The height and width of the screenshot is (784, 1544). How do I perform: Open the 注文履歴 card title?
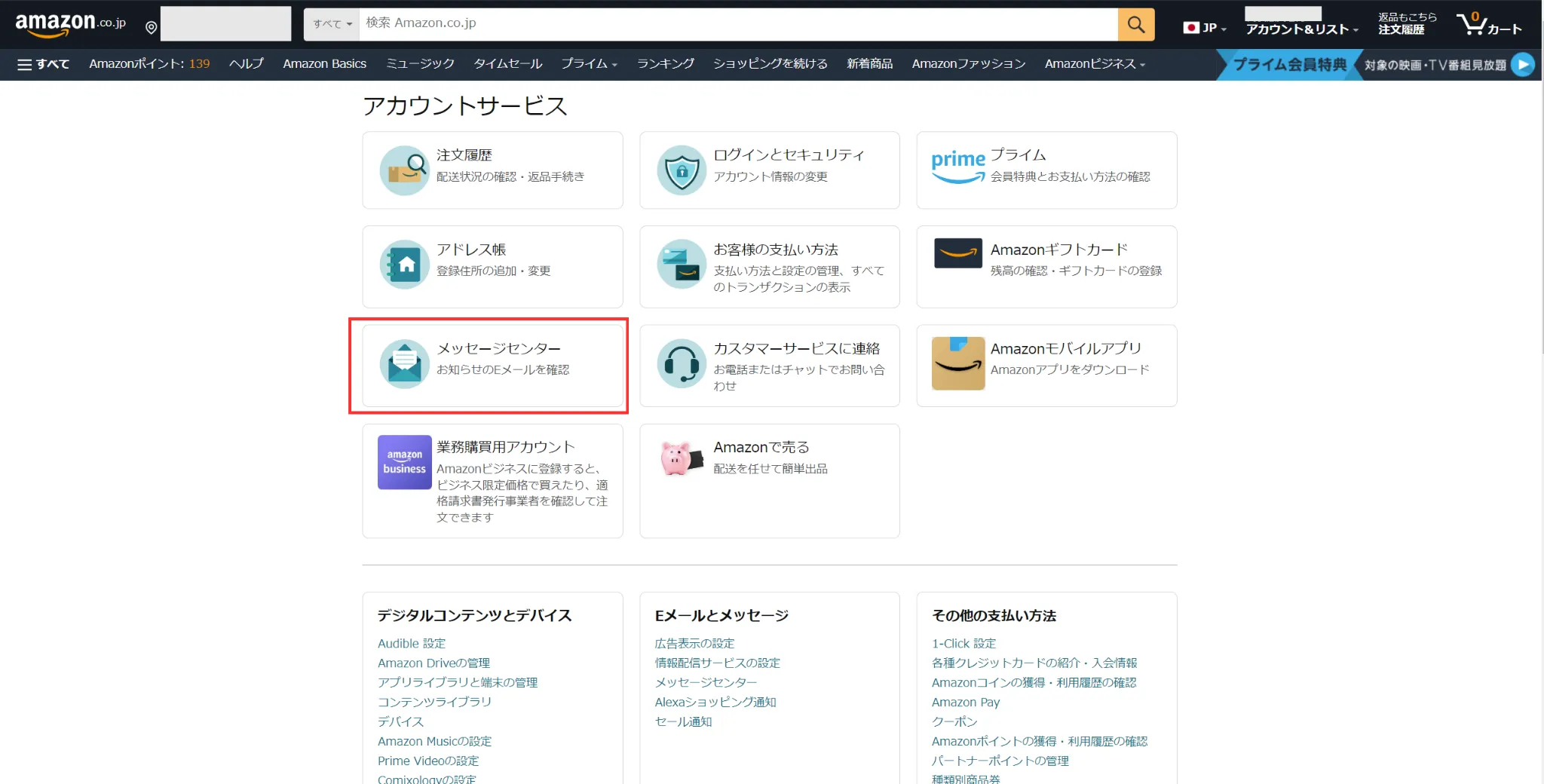[464, 155]
